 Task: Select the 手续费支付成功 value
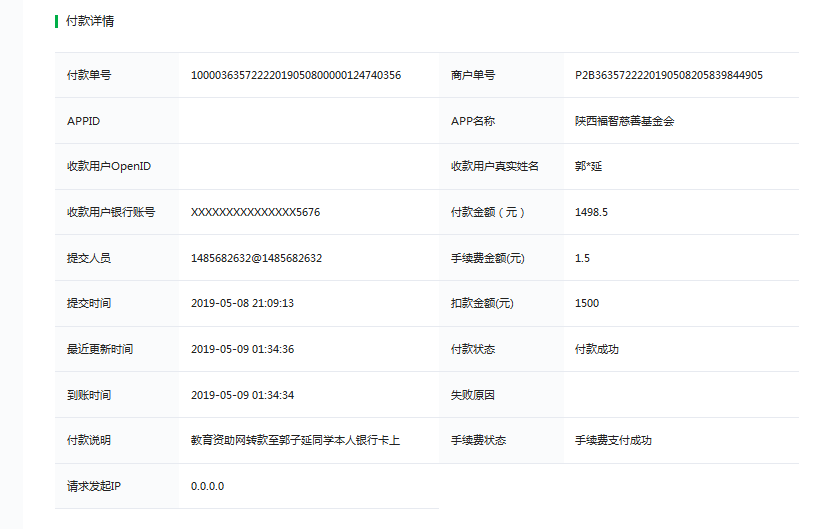(613, 440)
